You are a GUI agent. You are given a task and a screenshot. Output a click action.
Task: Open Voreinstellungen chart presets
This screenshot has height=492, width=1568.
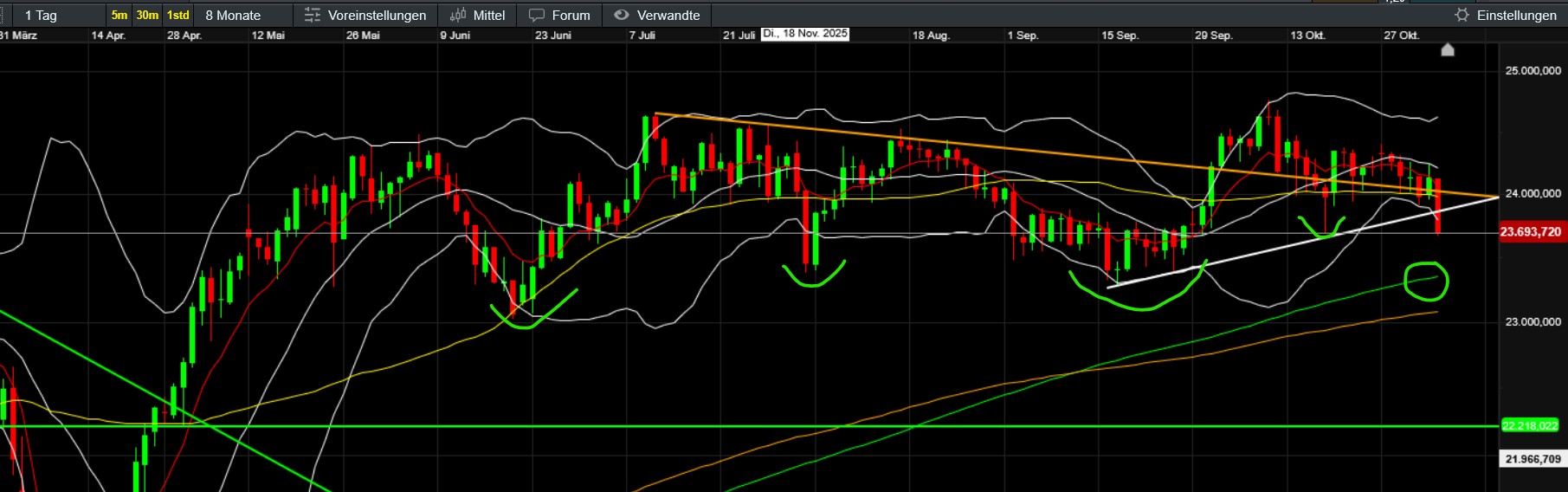click(x=365, y=15)
